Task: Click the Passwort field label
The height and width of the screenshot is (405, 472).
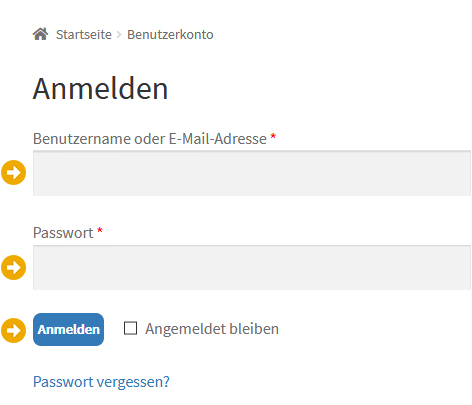Action: pos(63,233)
